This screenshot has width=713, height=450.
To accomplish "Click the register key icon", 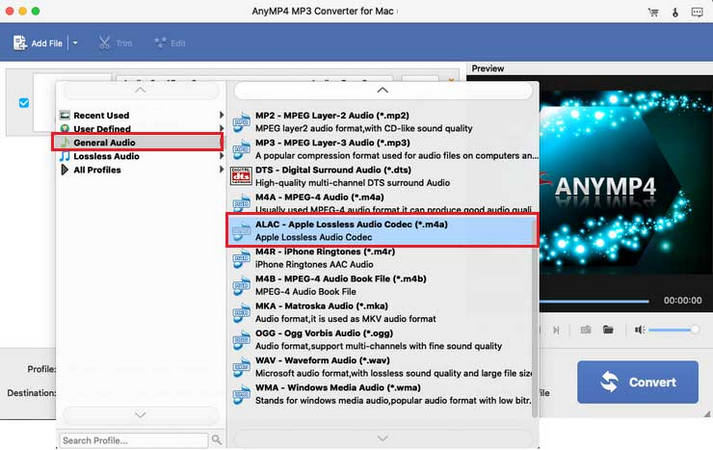I will (x=675, y=12).
